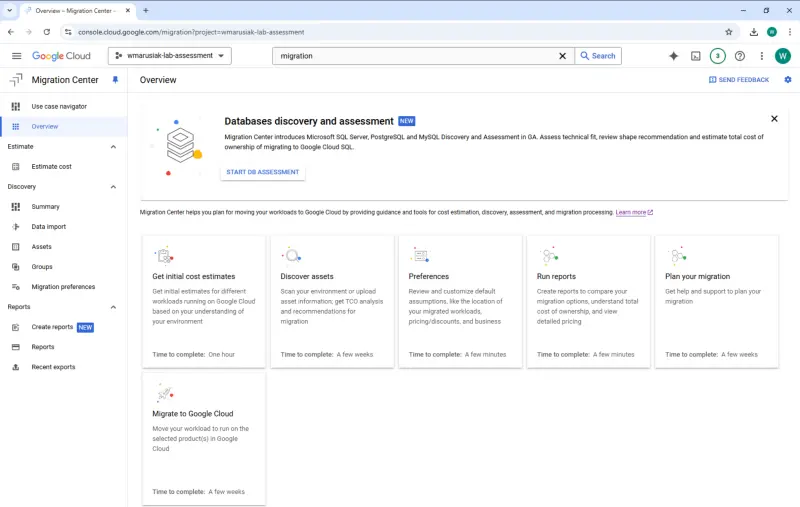This screenshot has width=800, height=507.
Task: Open Assets in the sidebar
Action: click(x=64, y=246)
